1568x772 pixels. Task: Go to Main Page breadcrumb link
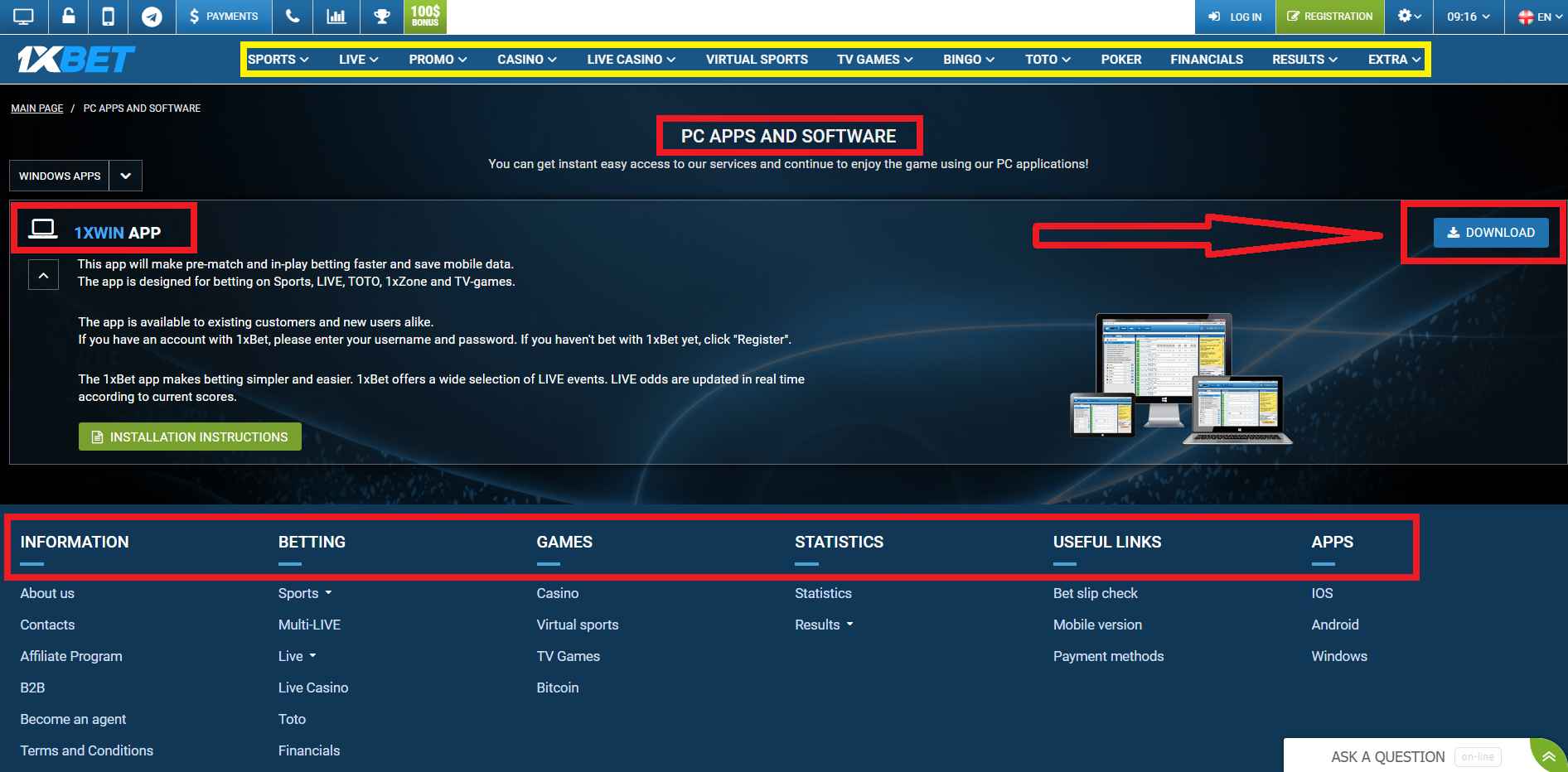pos(36,109)
